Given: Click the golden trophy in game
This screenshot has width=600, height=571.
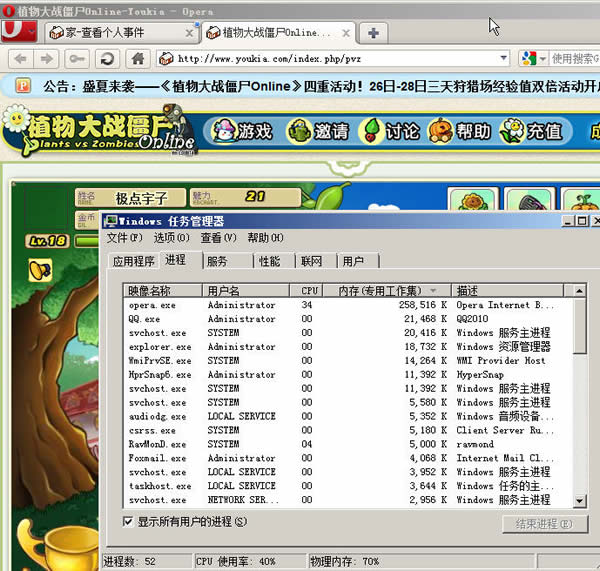Looking at the screenshot, I should coord(57,545).
